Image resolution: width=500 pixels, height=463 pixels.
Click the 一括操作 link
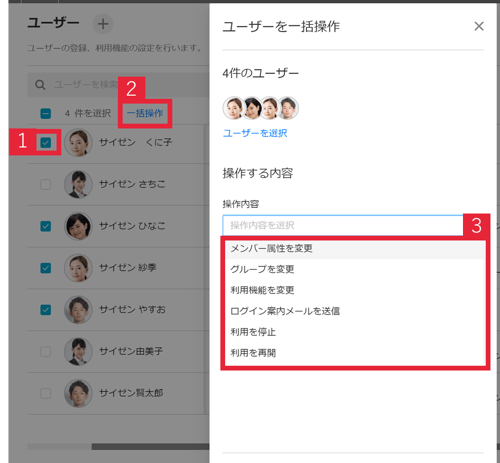click(x=145, y=113)
